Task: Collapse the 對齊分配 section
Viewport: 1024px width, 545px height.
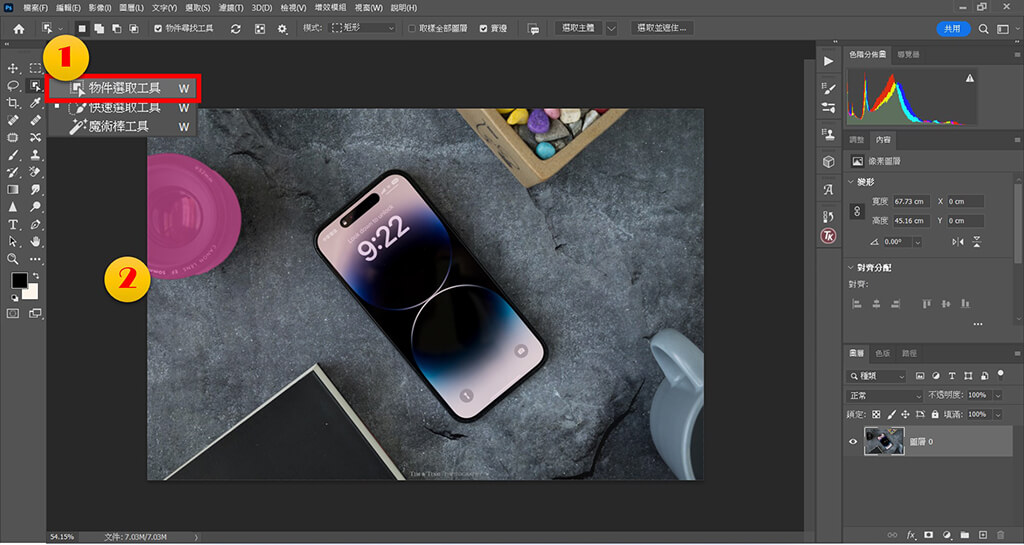Action: 850,268
